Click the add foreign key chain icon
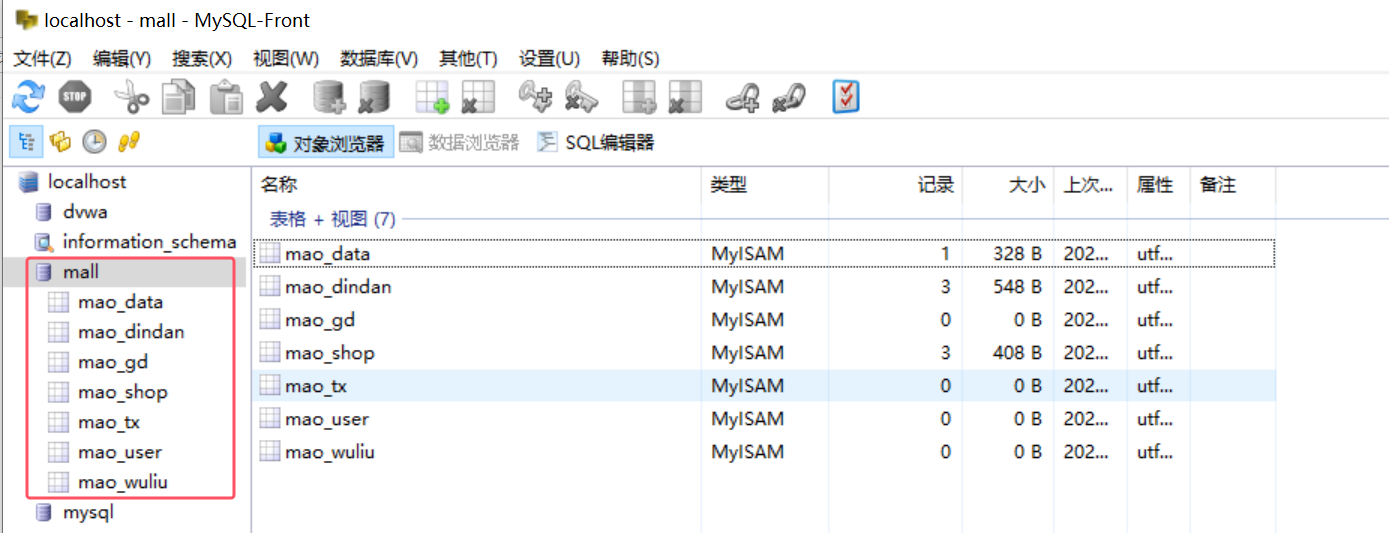 (x=742, y=97)
